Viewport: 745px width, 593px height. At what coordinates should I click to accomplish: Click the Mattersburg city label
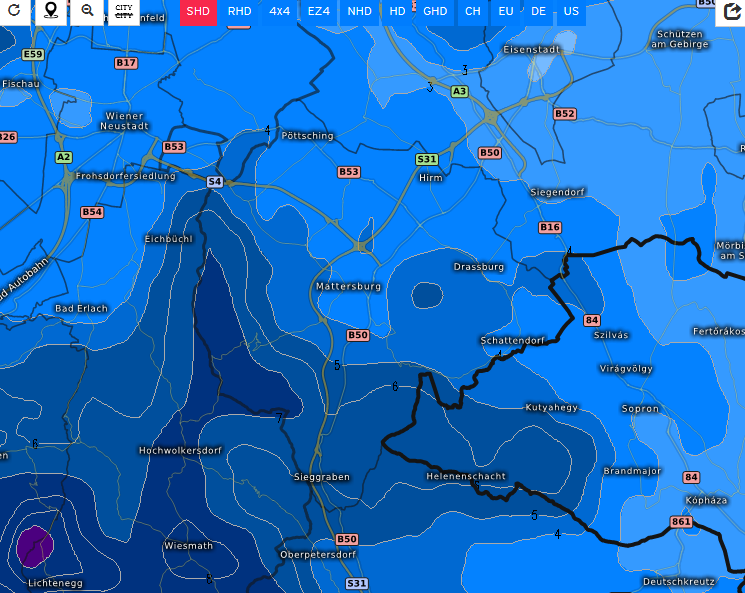click(348, 286)
